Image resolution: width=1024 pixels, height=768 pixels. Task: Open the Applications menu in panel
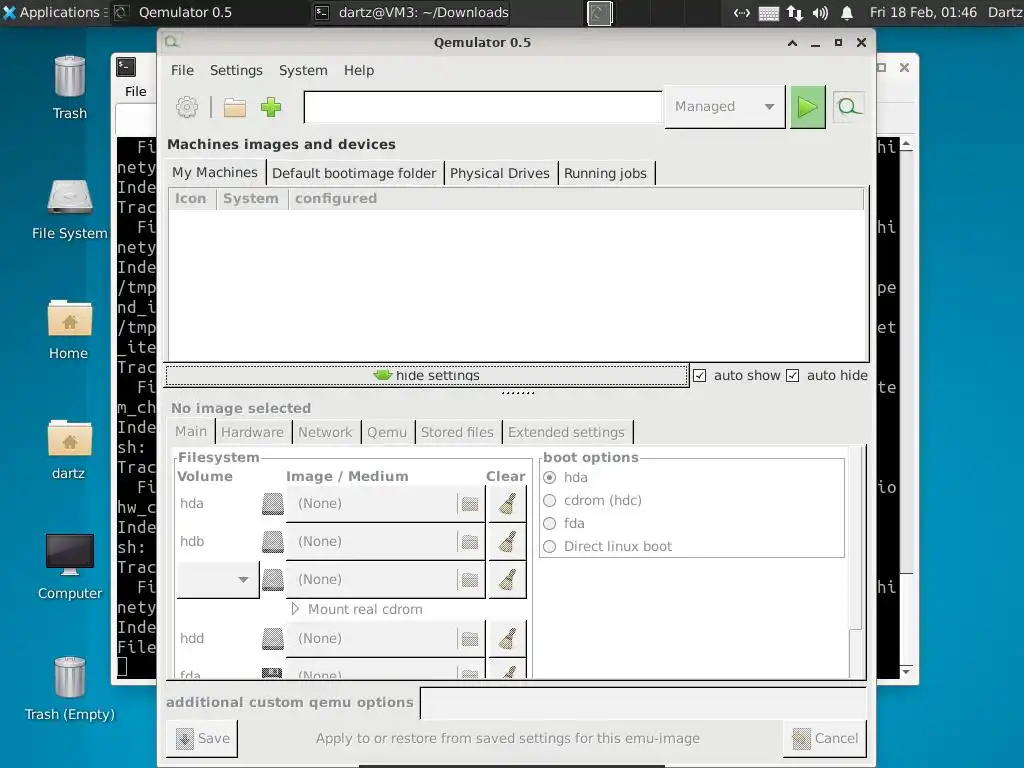52,12
